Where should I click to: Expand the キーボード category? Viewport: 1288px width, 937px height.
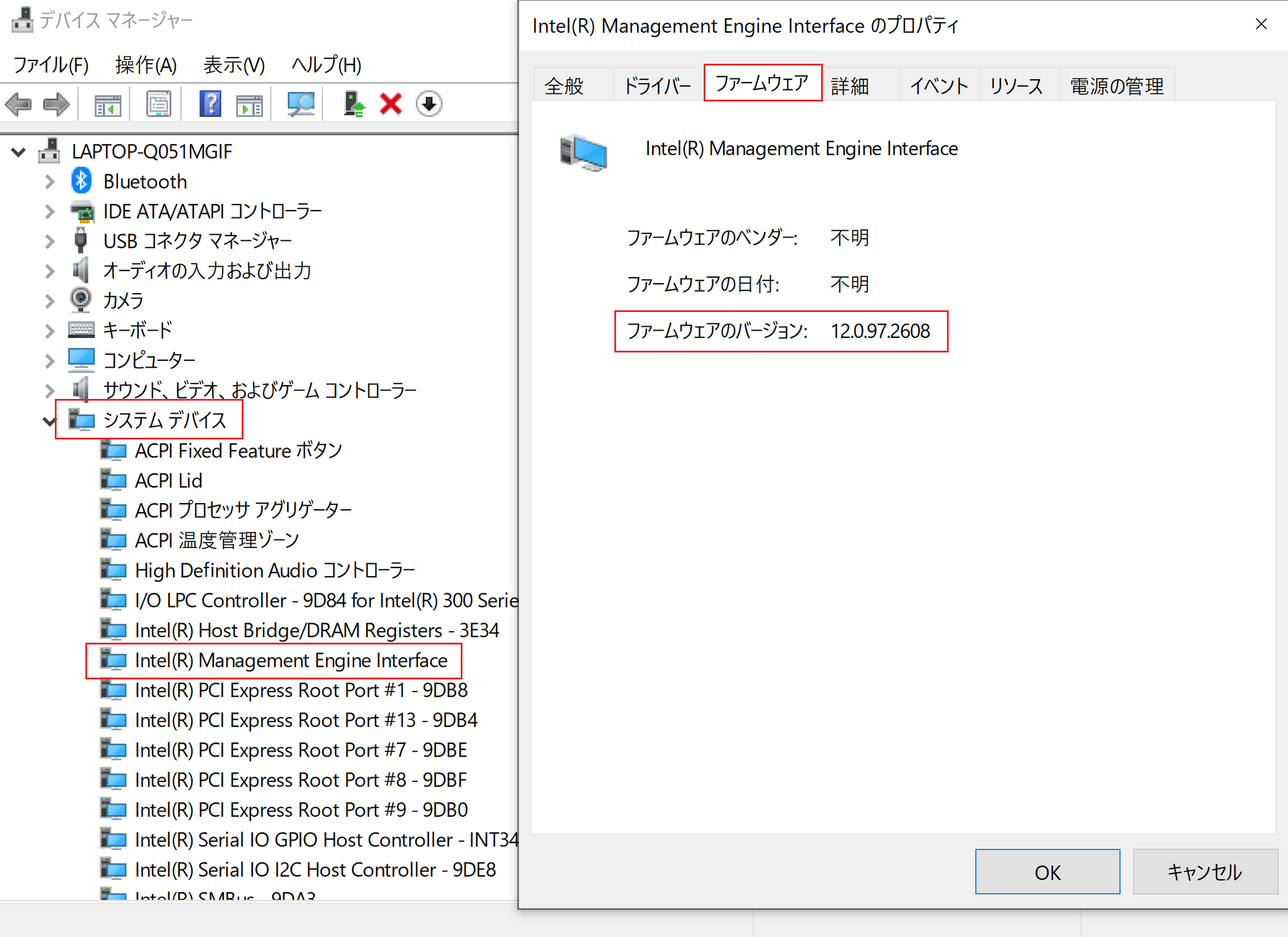[x=50, y=331]
